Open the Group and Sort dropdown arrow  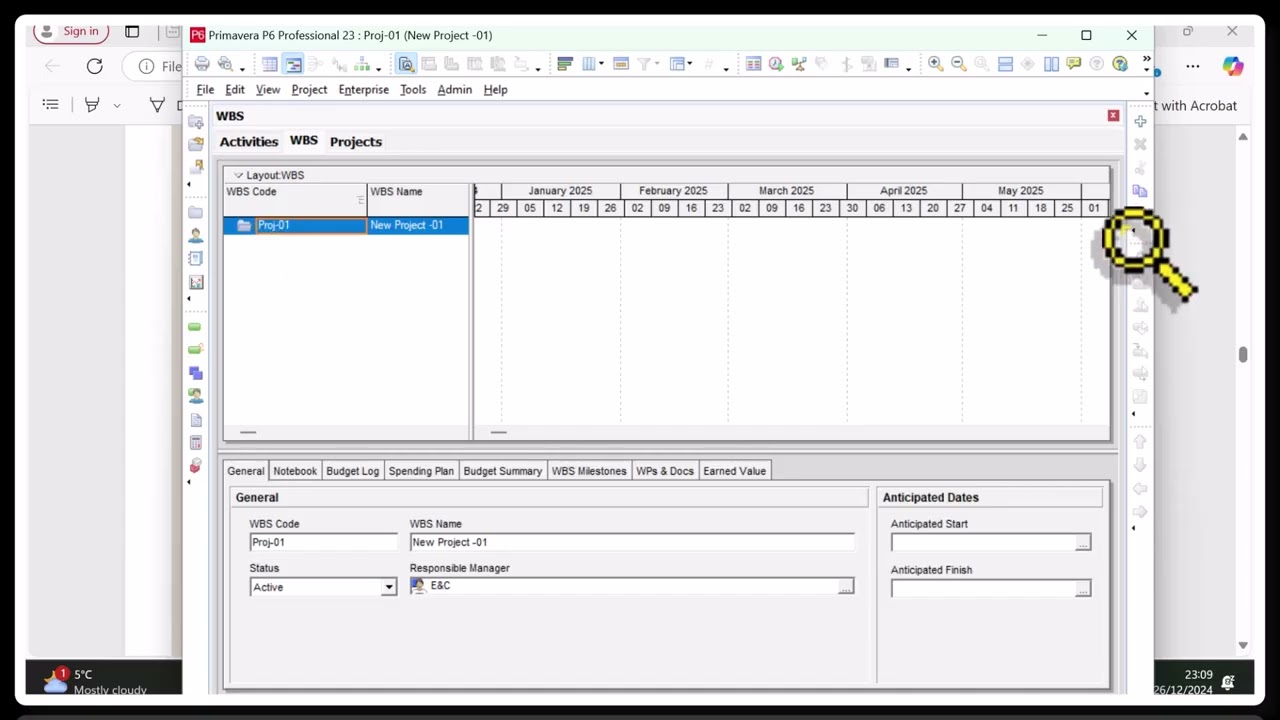(690, 64)
